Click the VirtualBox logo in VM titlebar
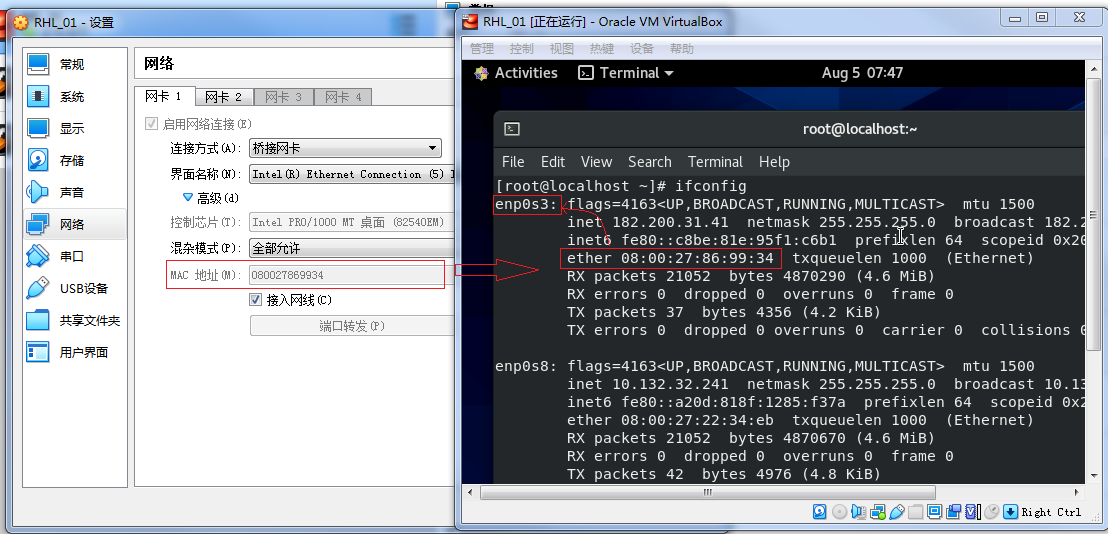The image size is (1108, 534). (x=470, y=21)
